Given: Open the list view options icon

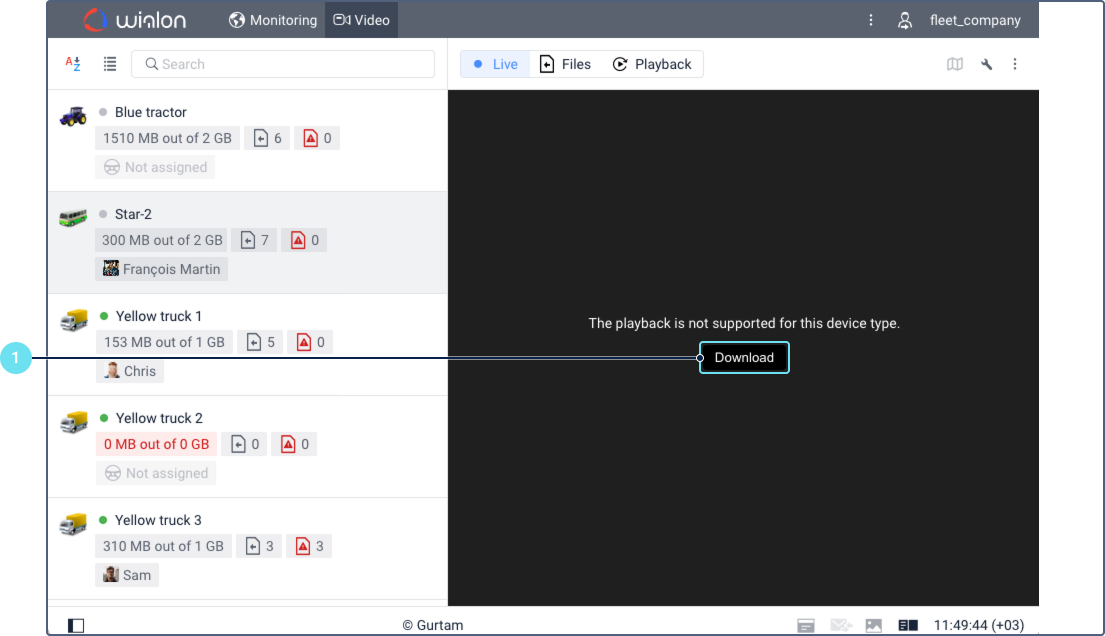Looking at the screenshot, I should pyautogui.click(x=110, y=64).
